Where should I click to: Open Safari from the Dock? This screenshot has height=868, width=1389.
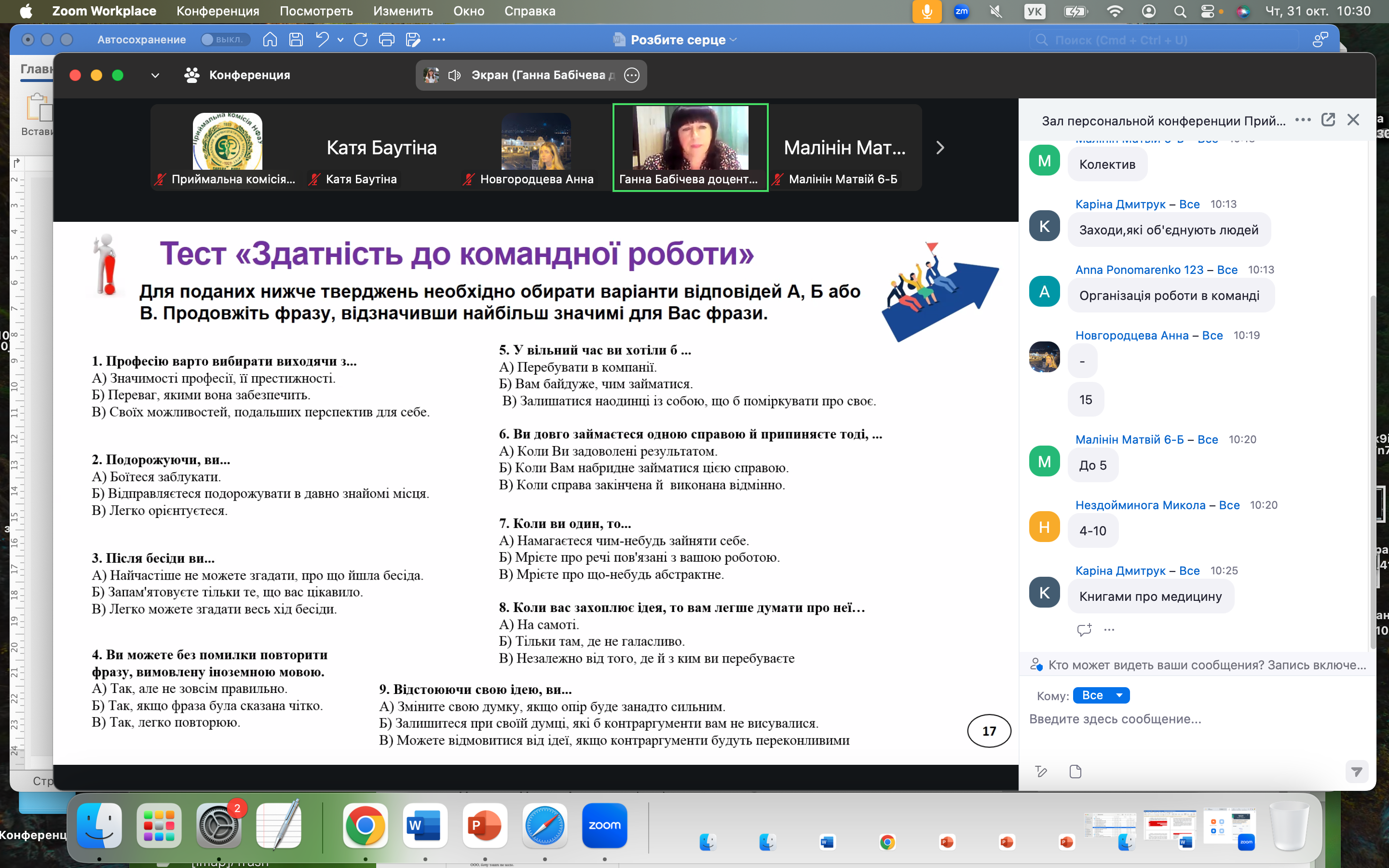(x=545, y=826)
